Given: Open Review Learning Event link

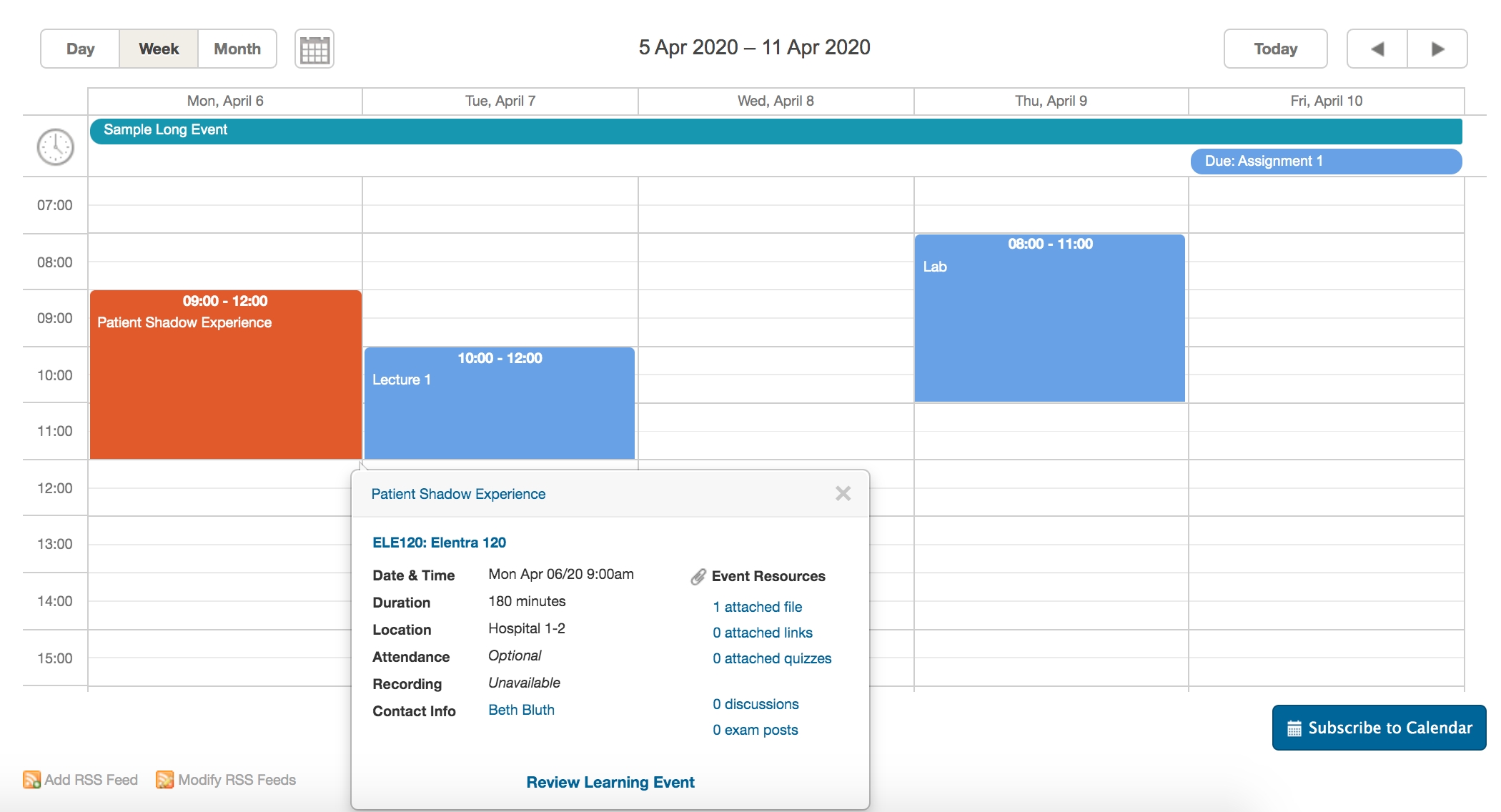Looking at the screenshot, I should point(610,782).
